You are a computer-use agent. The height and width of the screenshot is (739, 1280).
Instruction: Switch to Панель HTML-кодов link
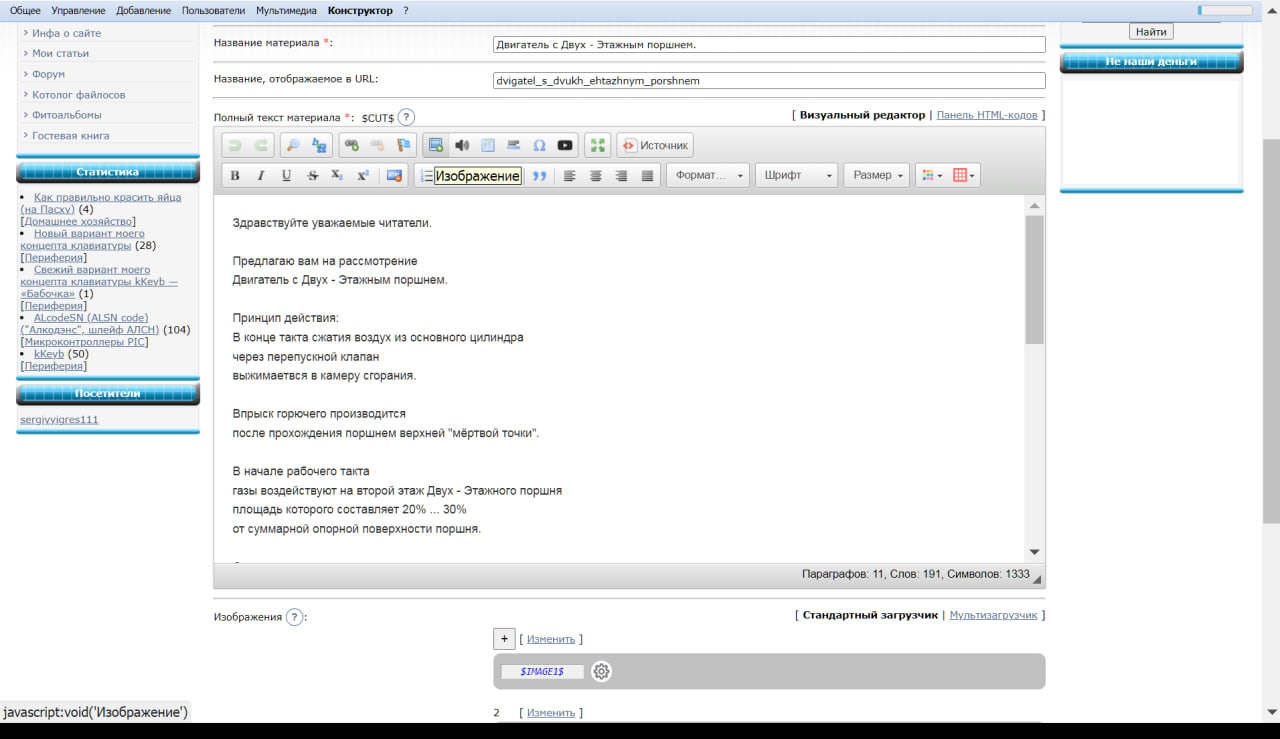click(x=987, y=115)
